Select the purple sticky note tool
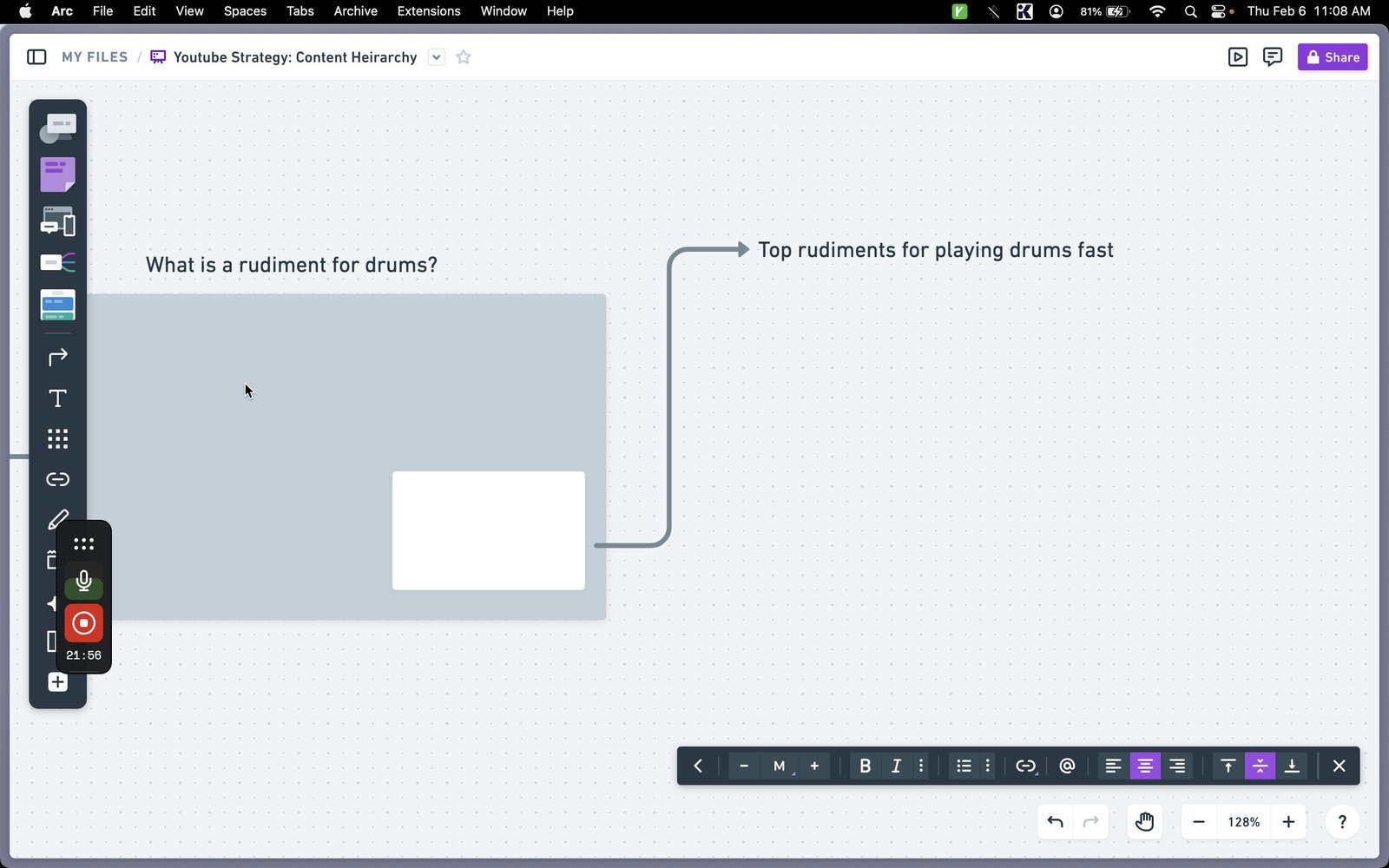 point(57,174)
